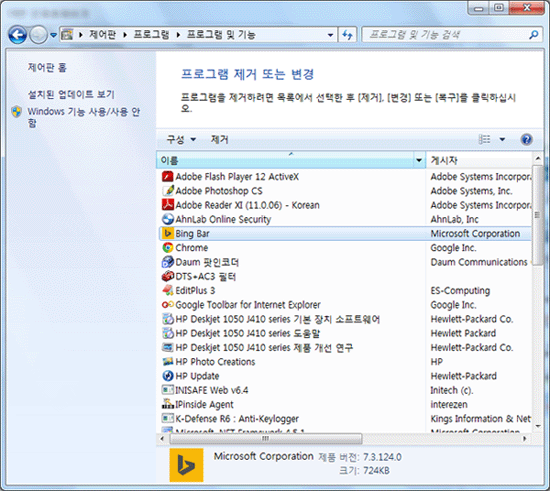The width and height of the screenshot is (550, 491).
Task: Click the horizontal scrollbar thumb
Action: [x=266, y=438]
